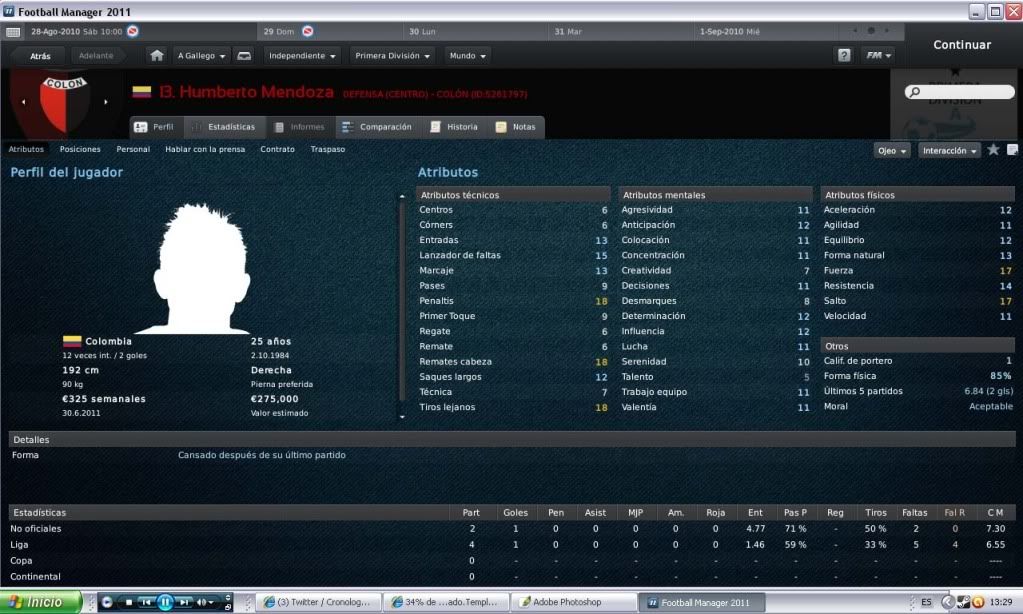The width and height of the screenshot is (1023, 614).
Task: Click the match marker icon on 28-Ago-2010
Action: point(132,31)
